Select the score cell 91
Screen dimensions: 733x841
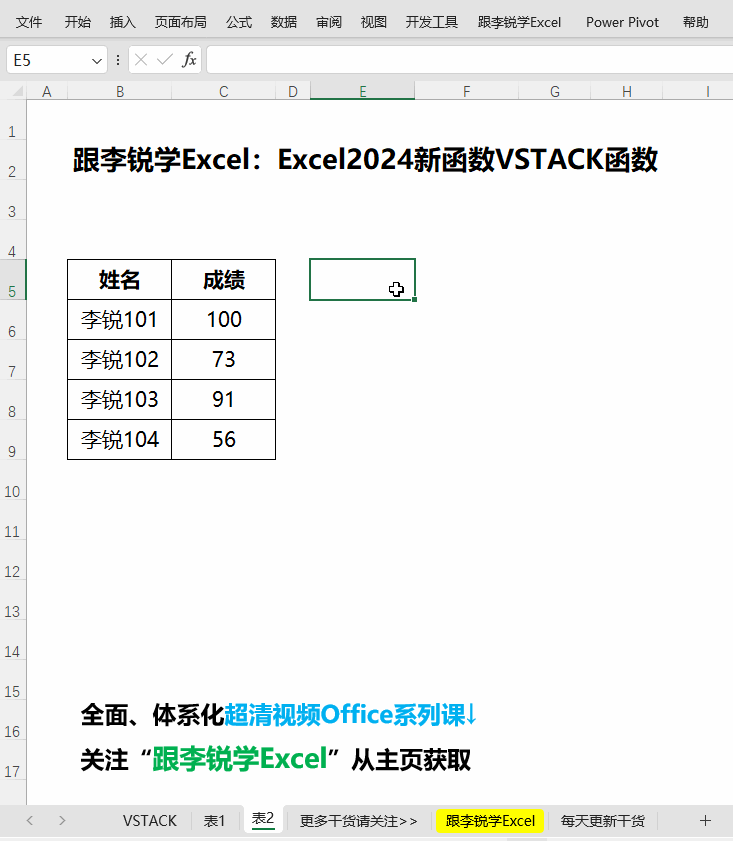coord(224,400)
